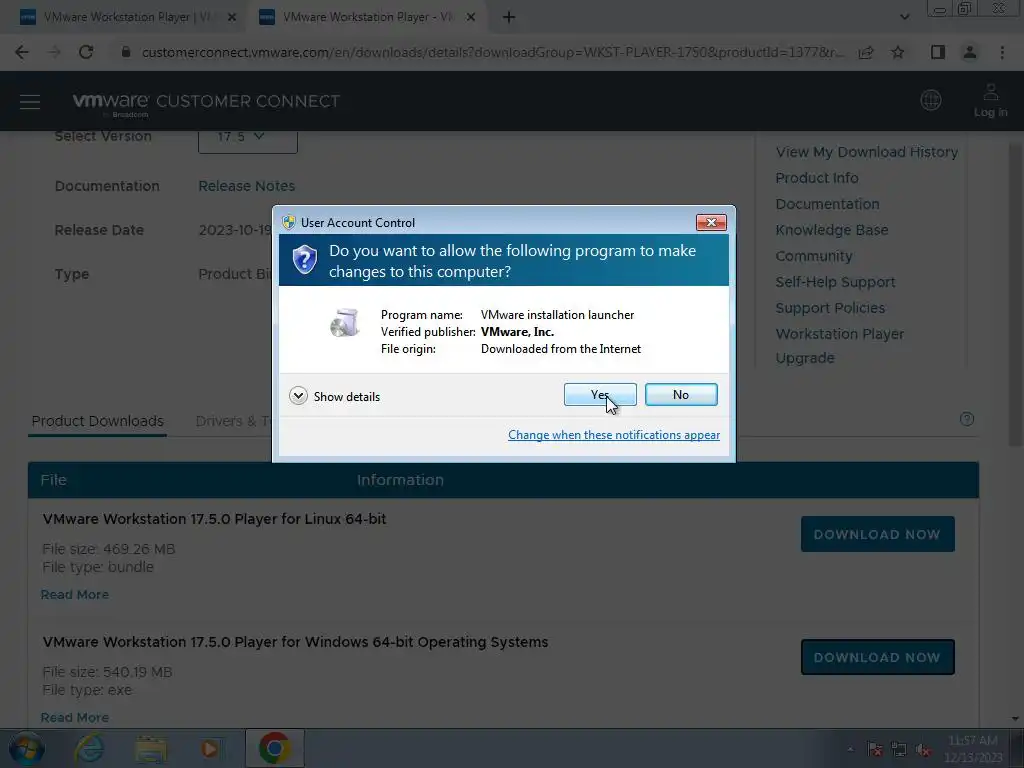Select the Drivers & Tools tab
Screen dimensions: 1024x768
pyautogui.click(x=233, y=421)
